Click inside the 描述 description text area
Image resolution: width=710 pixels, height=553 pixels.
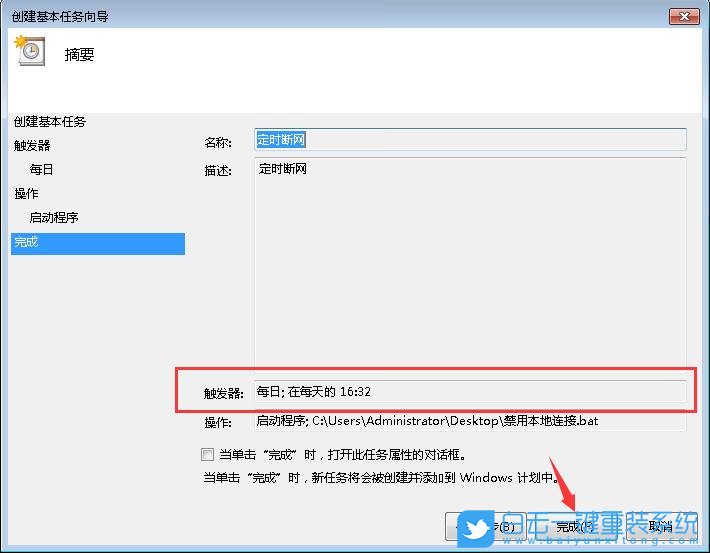pos(470,263)
